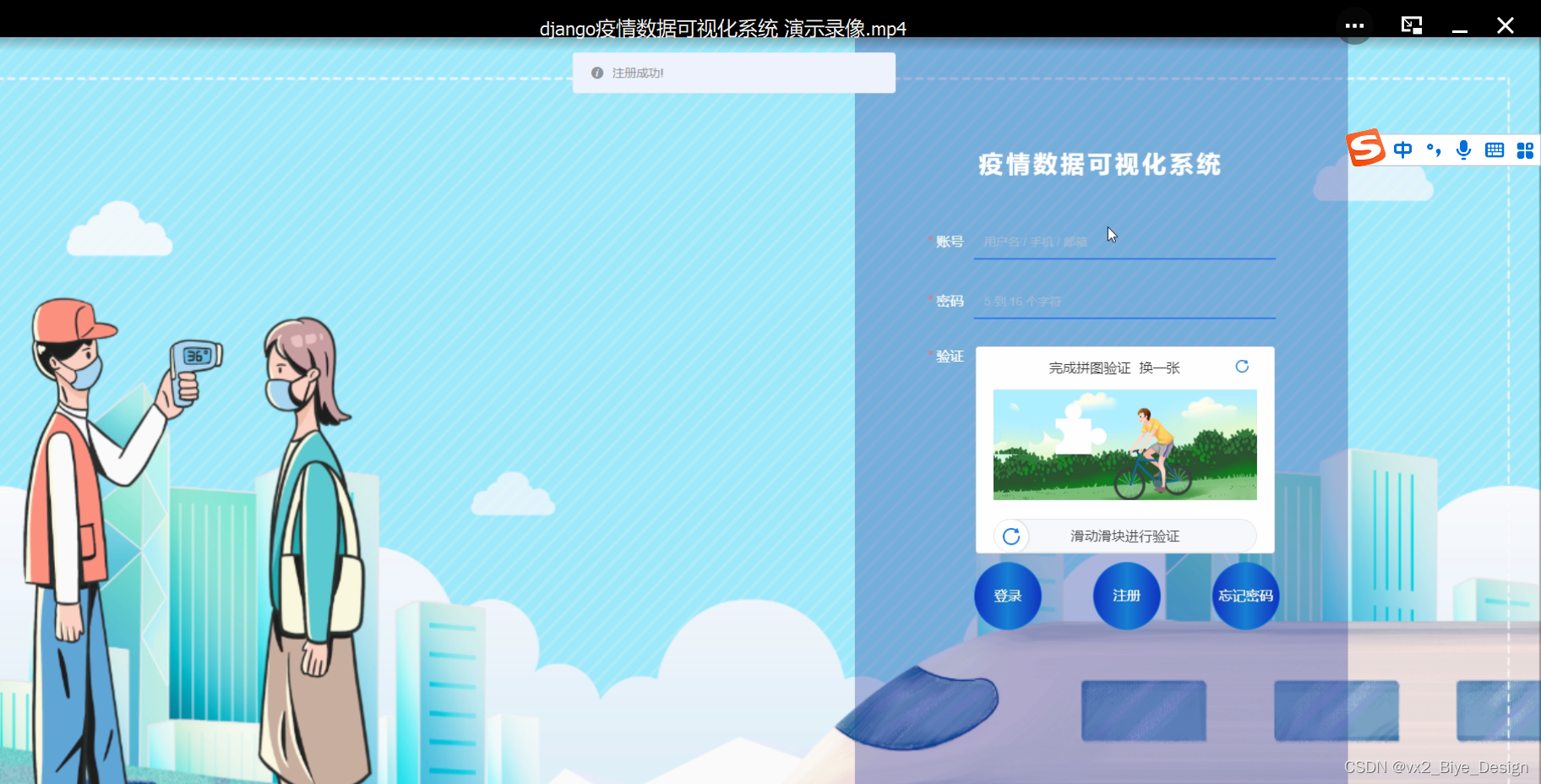Toggle punctuation mode in Sogou toolbar
The image size is (1541, 784).
pyautogui.click(x=1434, y=150)
